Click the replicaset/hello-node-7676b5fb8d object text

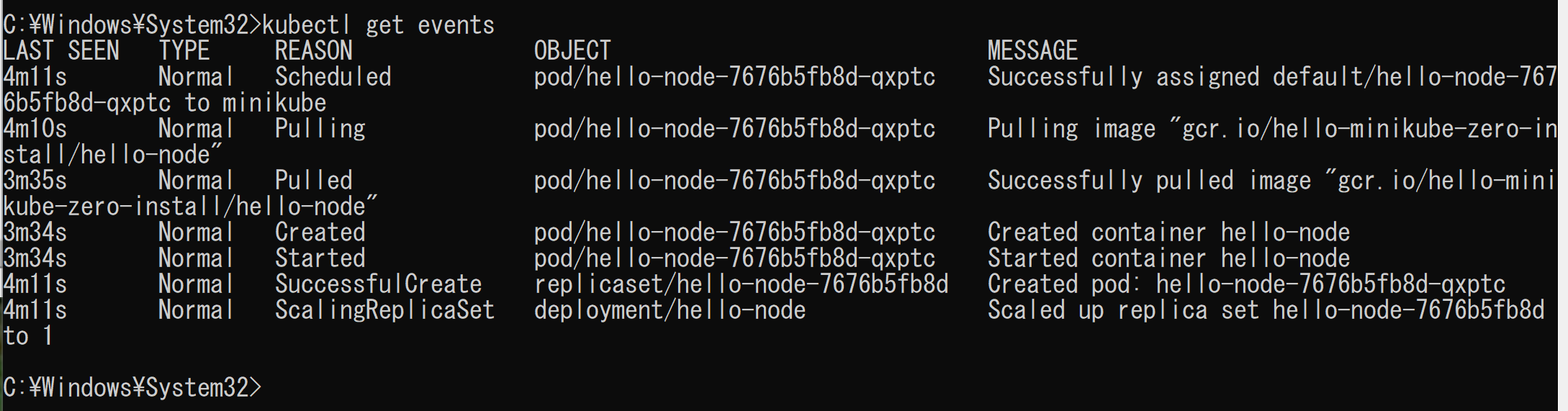(x=742, y=284)
